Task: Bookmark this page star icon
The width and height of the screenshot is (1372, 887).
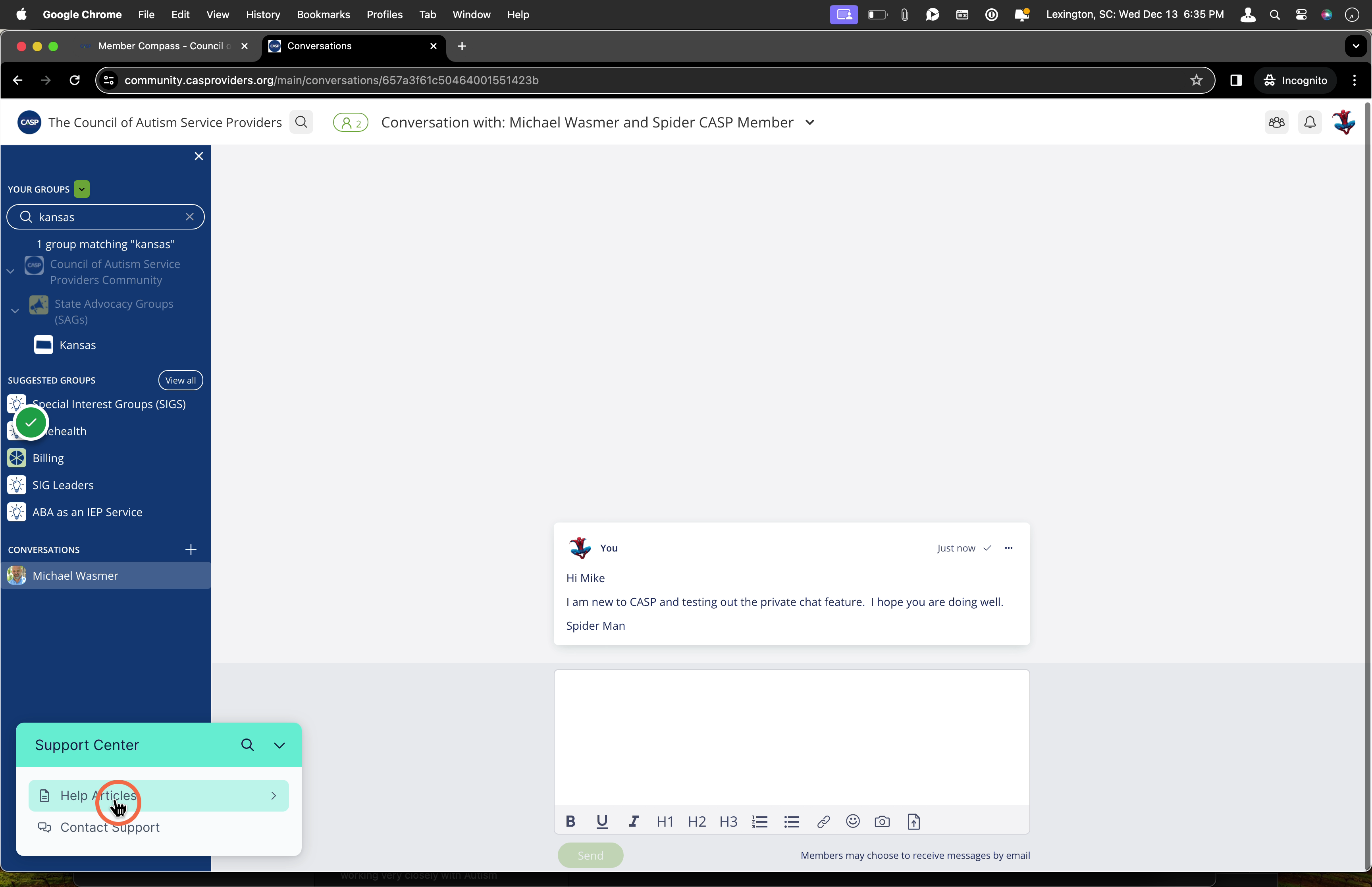Action: 1197,80
